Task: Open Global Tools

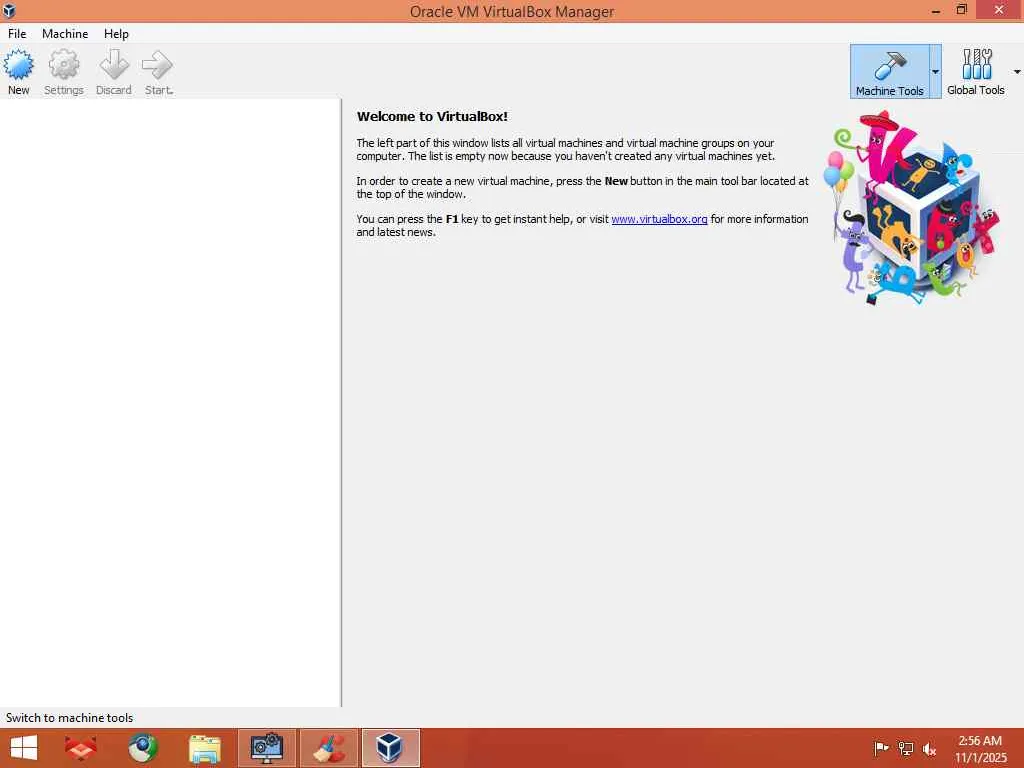Action: click(976, 72)
